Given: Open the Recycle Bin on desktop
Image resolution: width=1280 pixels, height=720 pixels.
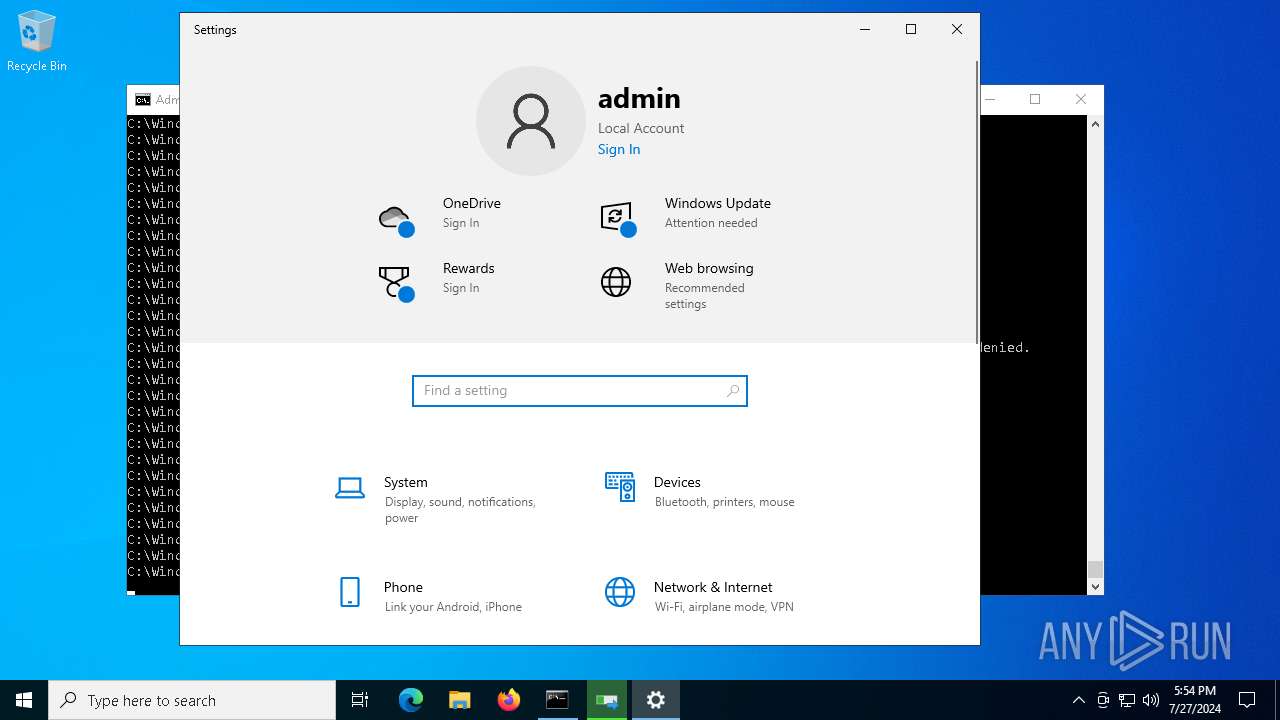Looking at the screenshot, I should [x=37, y=42].
